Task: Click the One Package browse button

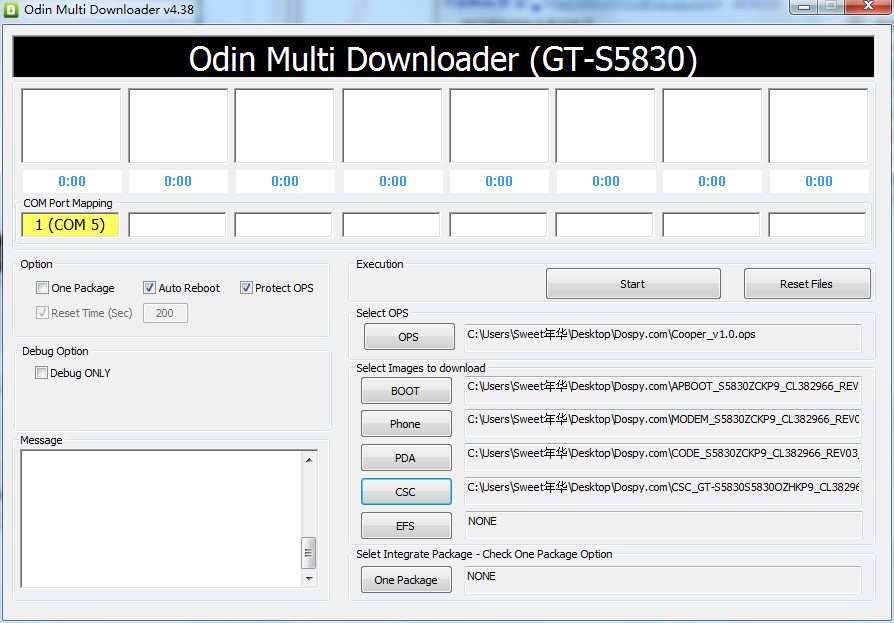Action: pos(406,580)
